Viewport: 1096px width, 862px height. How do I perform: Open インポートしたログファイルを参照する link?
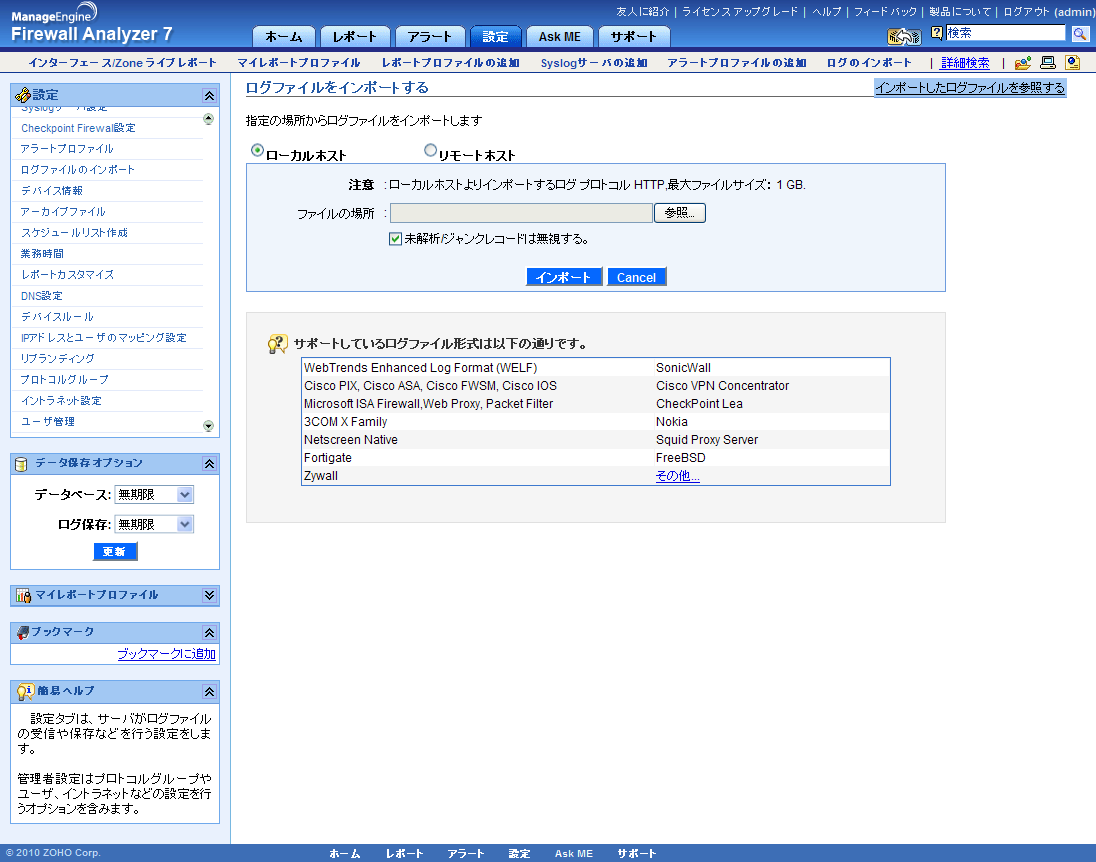pyautogui.click(x=970, y=87)
